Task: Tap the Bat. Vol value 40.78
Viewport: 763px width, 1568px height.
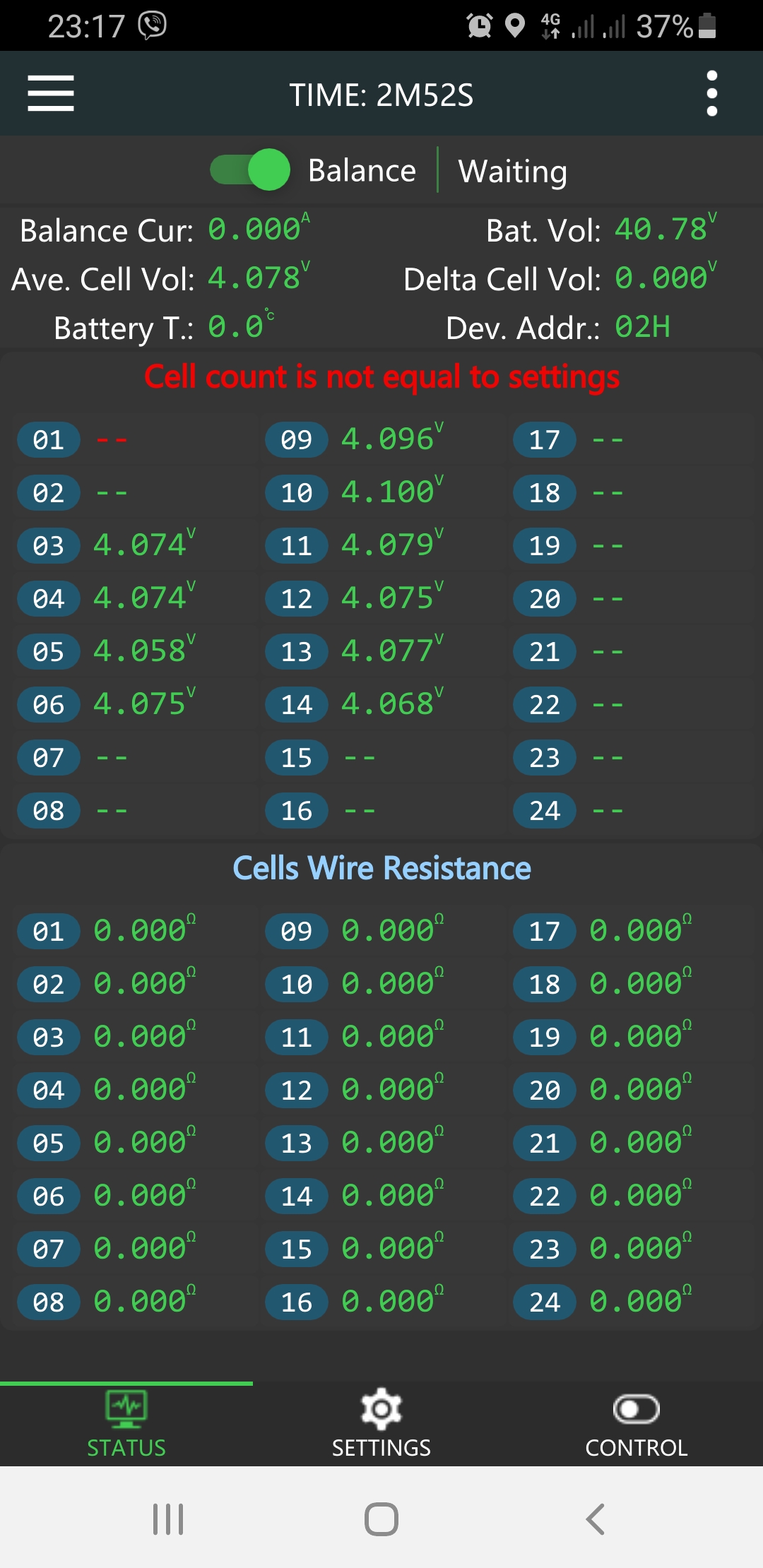Action: (x=661, y=230)
